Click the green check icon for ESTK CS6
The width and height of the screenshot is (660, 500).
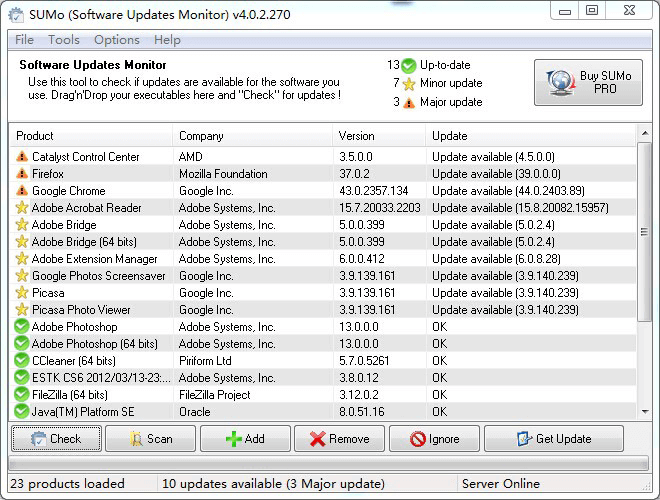tap(21, 378)
